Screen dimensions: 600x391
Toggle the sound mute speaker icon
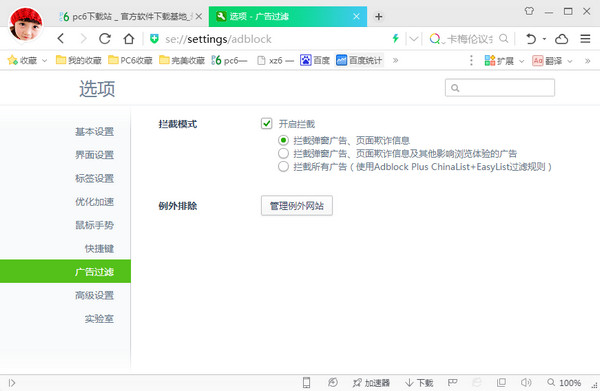(x=526, y=382)
